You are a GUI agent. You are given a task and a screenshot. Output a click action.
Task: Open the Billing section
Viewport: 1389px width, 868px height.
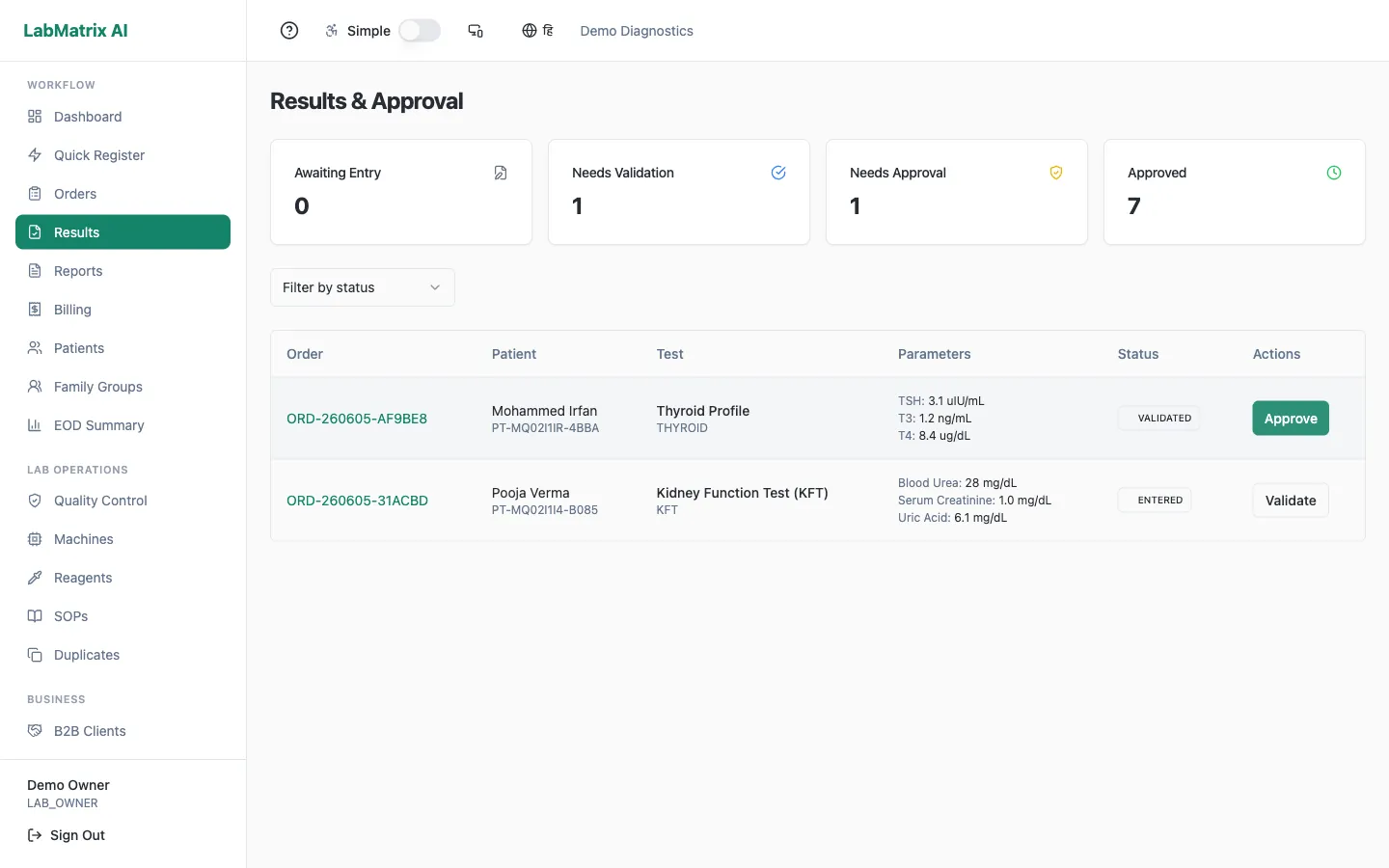click(123, 310)
